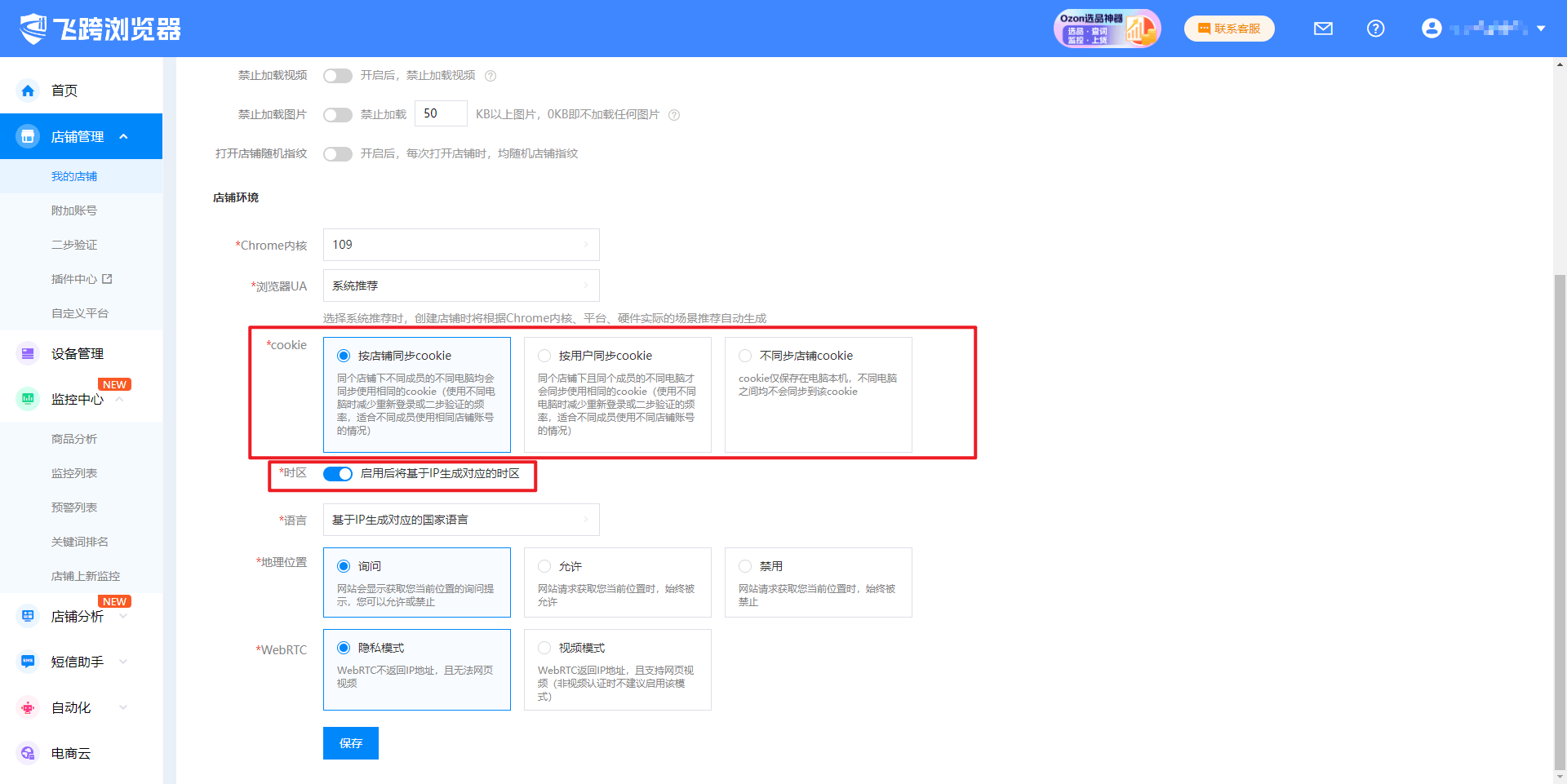The image size is (1567, 784).
Task: Click the 自动化 robot icon in sidebar
Action: pyautogui.click(x=28, y=707)
